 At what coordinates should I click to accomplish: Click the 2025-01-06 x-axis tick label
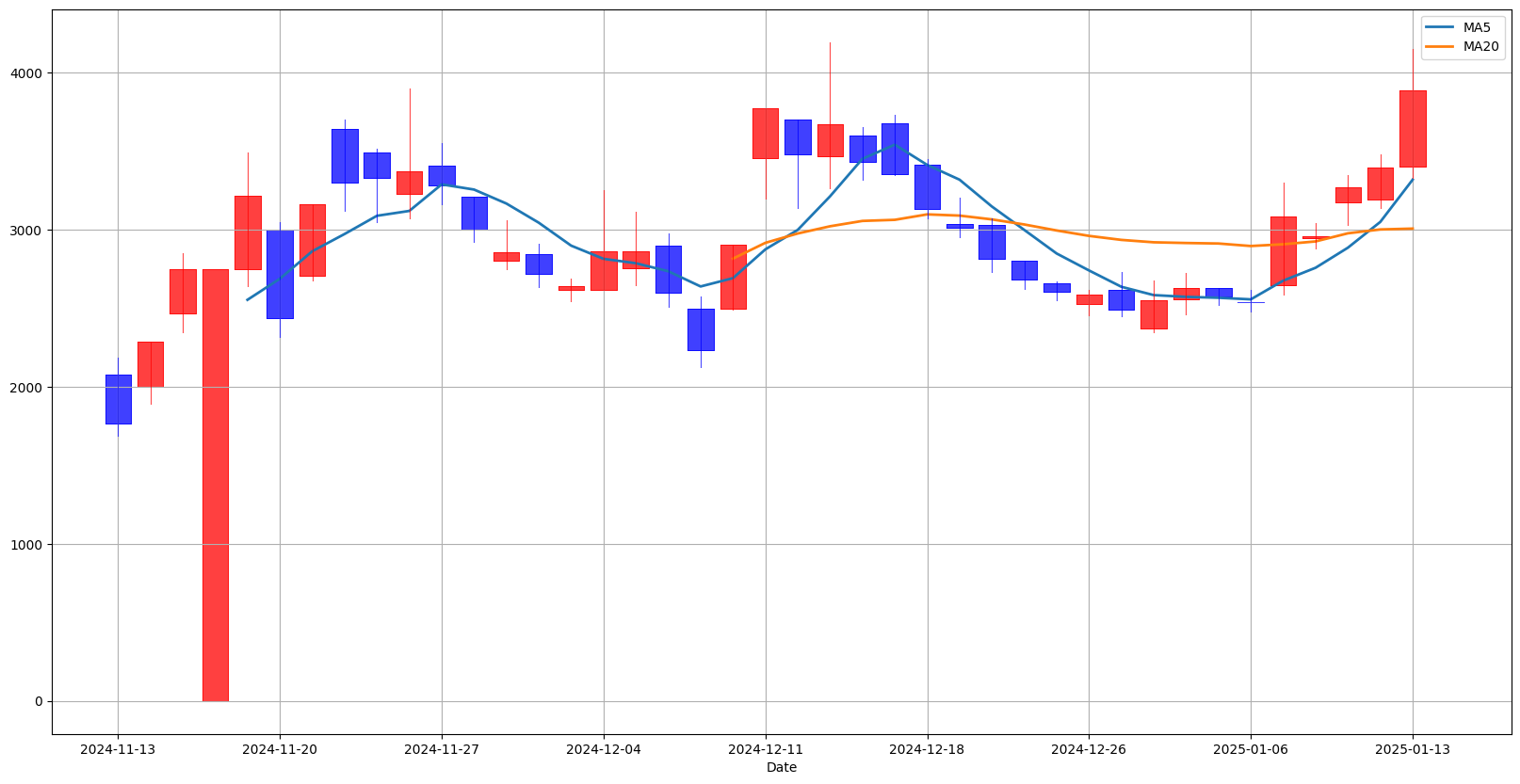1251,749
